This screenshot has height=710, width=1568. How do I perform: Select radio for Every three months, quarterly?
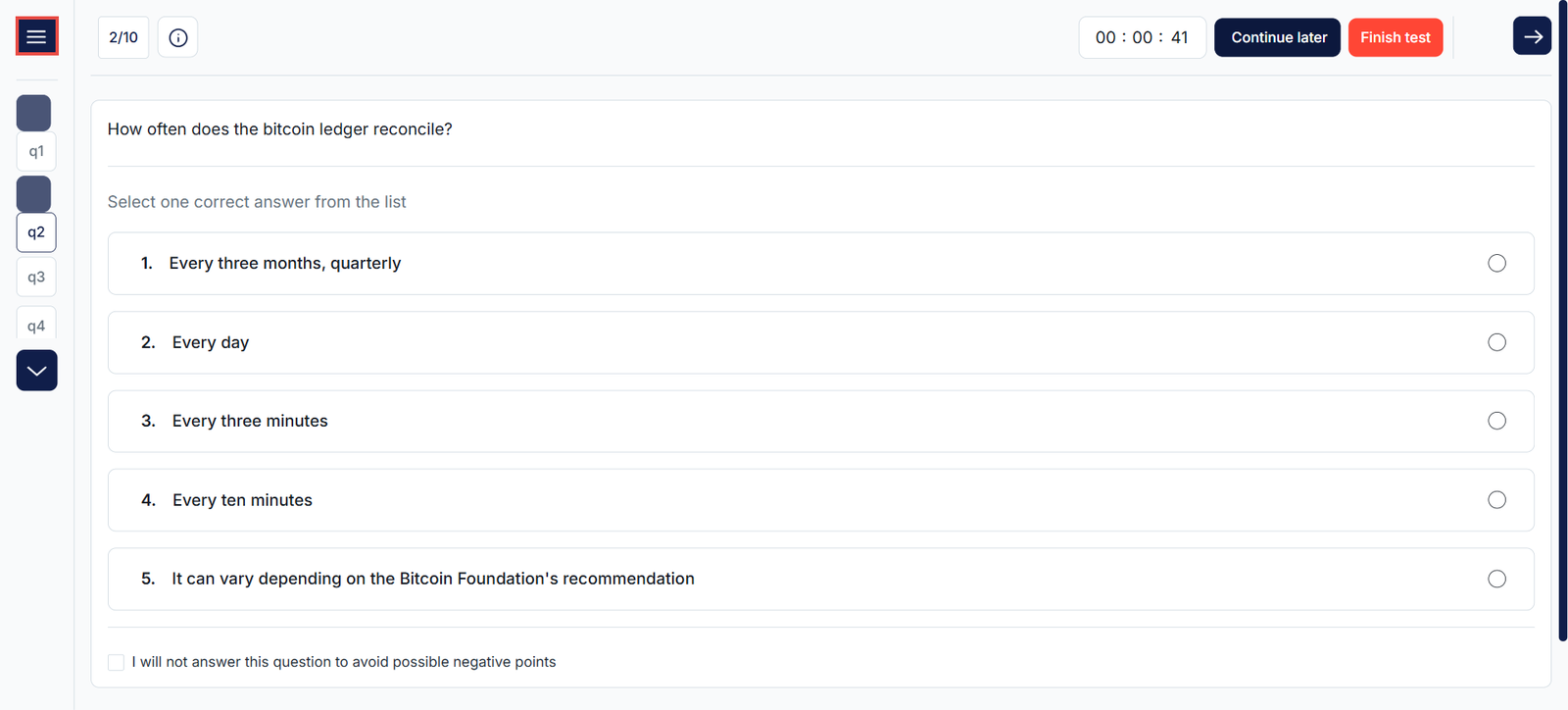click(1496, 263)
